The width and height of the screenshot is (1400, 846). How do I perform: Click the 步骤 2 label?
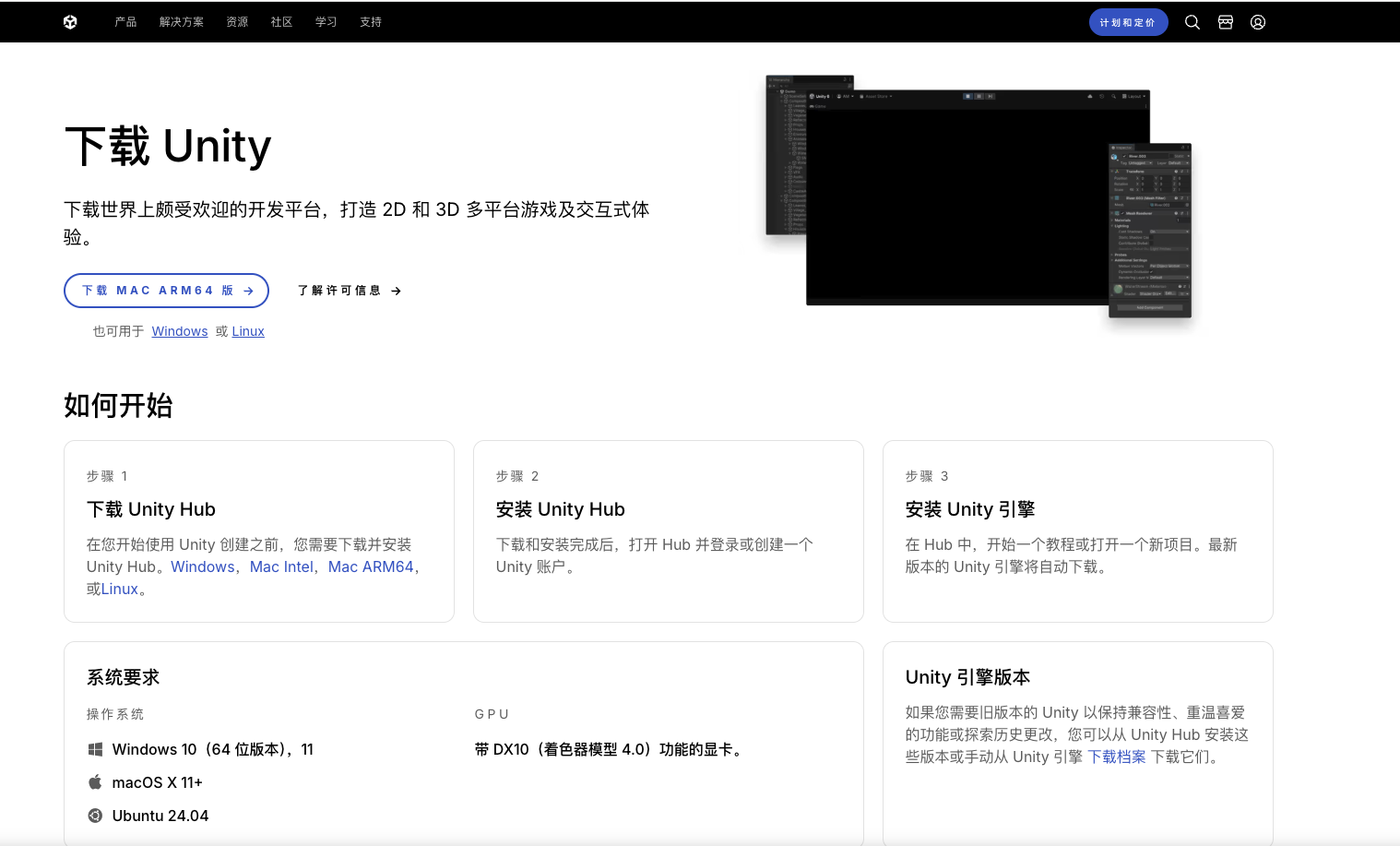click(517, 476)
